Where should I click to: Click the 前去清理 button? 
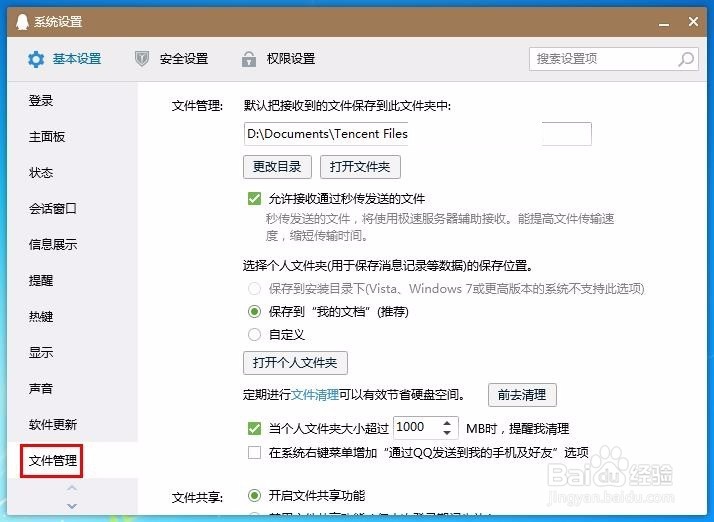coord(522,394)
